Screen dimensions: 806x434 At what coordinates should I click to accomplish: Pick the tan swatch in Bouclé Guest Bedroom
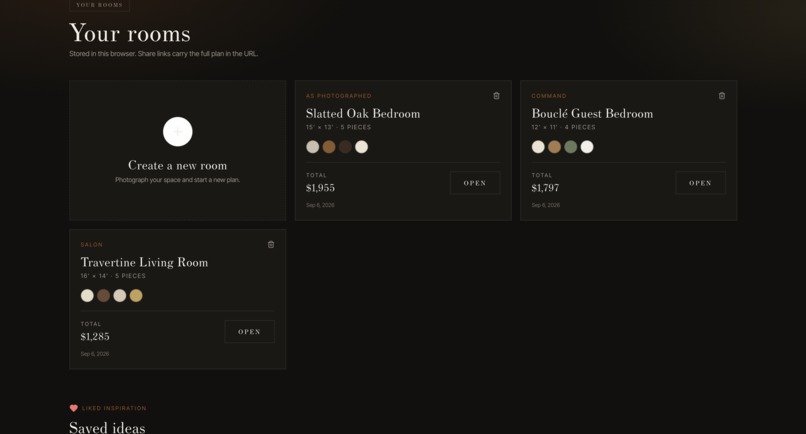click(554, 147)
